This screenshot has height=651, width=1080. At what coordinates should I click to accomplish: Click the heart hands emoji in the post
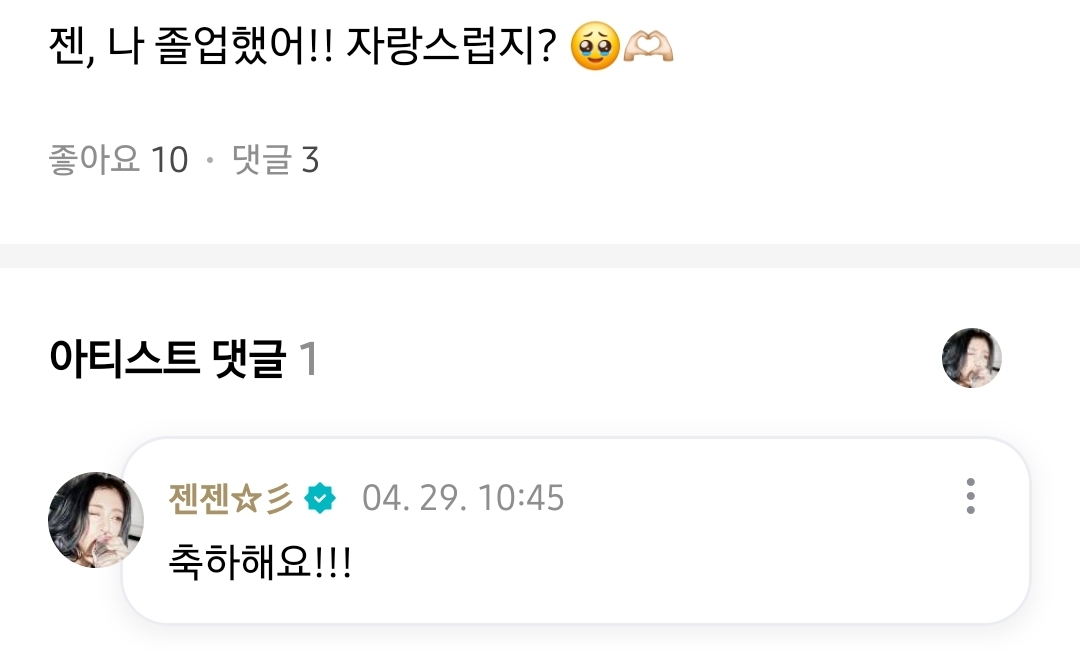click(x=647, y=47)
